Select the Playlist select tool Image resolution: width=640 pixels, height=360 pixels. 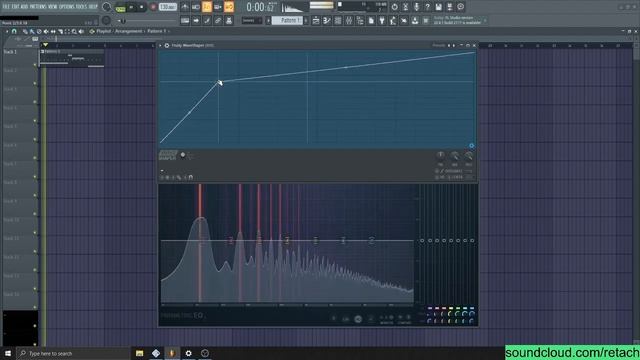tap(67, 31)
